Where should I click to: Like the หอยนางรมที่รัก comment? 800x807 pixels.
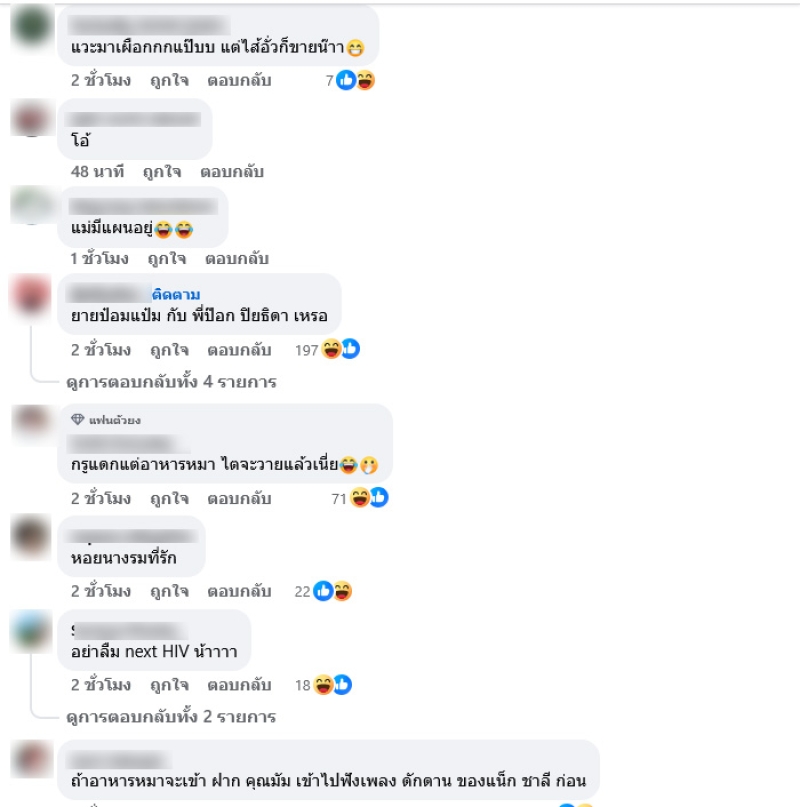point(169,591)
